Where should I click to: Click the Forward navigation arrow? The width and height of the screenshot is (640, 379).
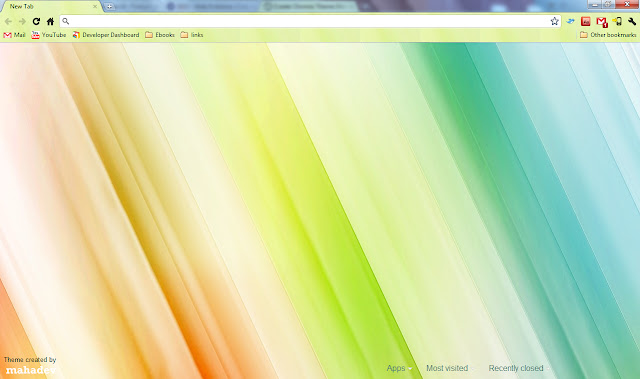click(x=22, y=22)
